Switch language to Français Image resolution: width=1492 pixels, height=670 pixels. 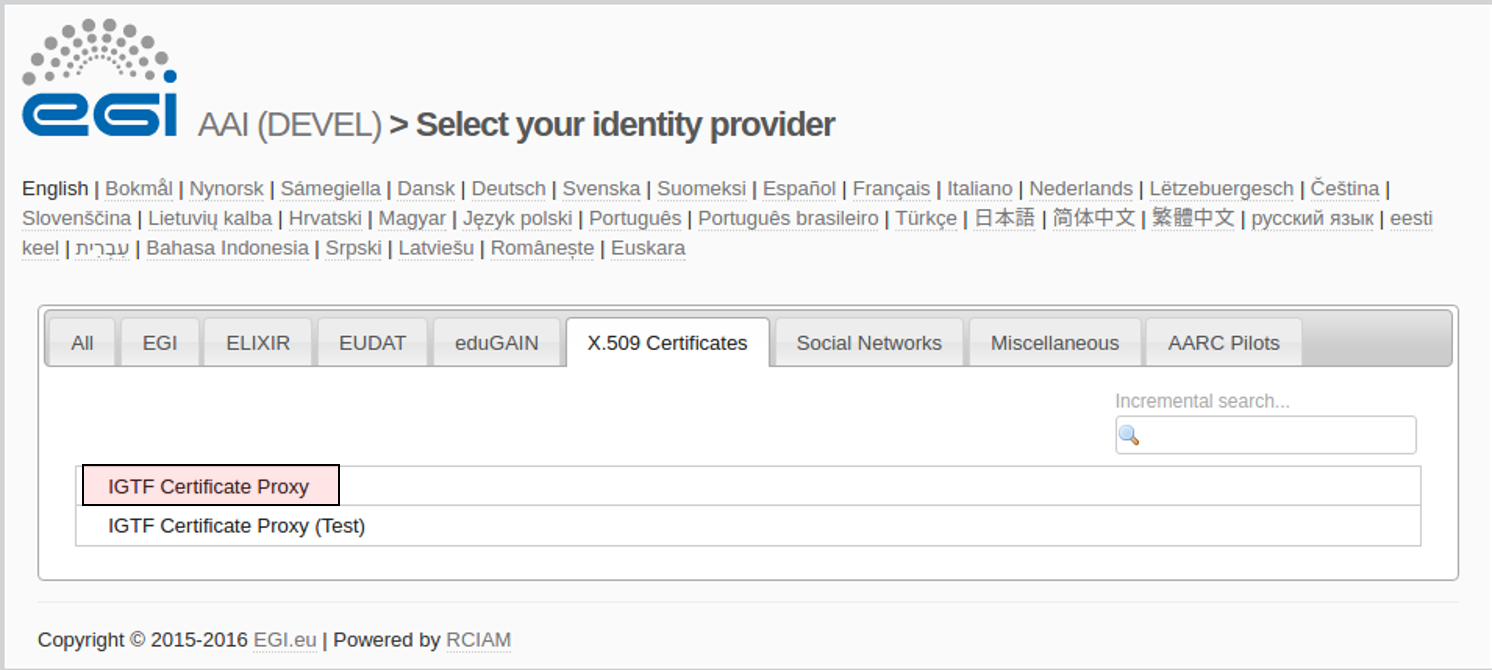click(891, 188)
